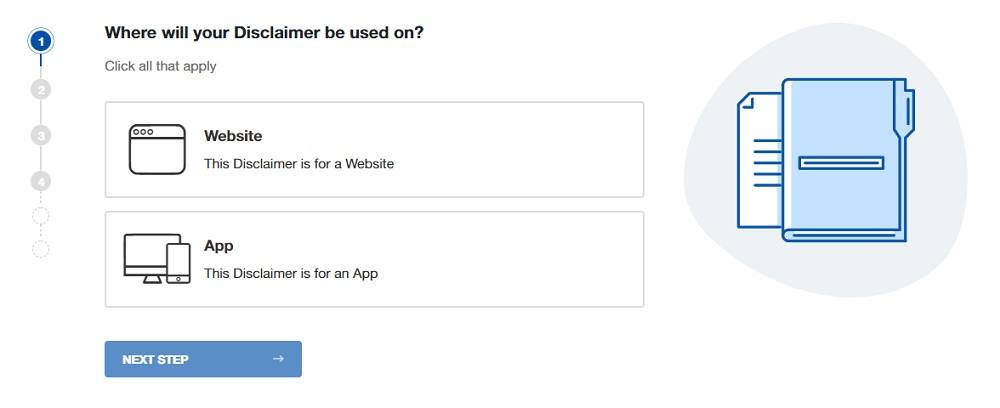Select the App option card
The height and width of the screenshot is (408, 1000).
coord(374,259)
